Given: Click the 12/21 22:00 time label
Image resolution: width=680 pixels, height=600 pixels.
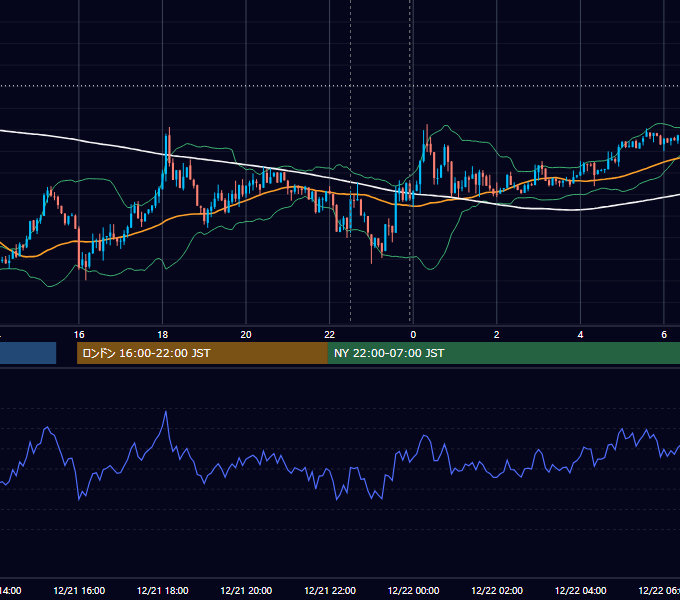Looking at the screenshot, I should click(x=330, y=590).
